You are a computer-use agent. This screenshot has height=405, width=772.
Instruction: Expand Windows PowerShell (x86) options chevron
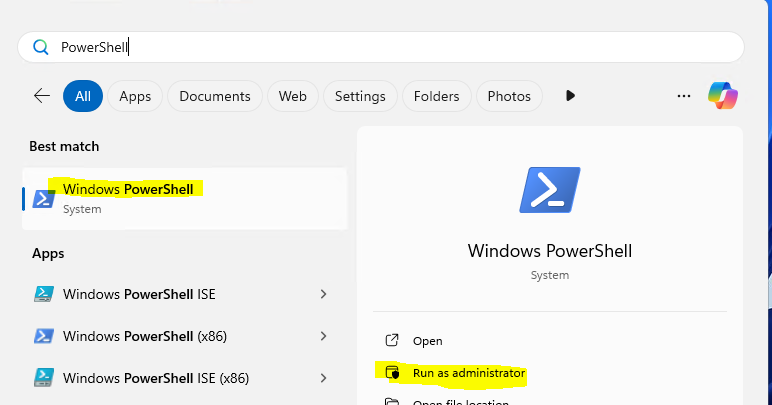click(323, 336)
